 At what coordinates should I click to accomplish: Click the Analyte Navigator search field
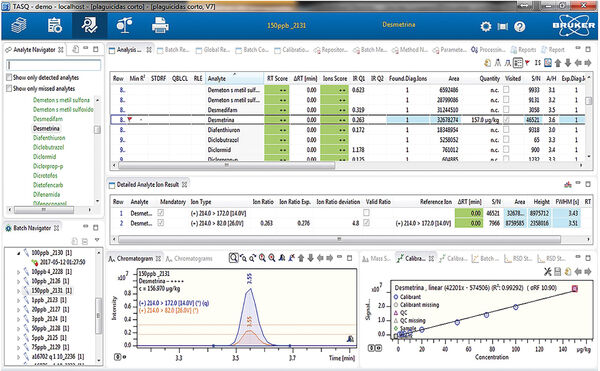click(x=54, y=65)
